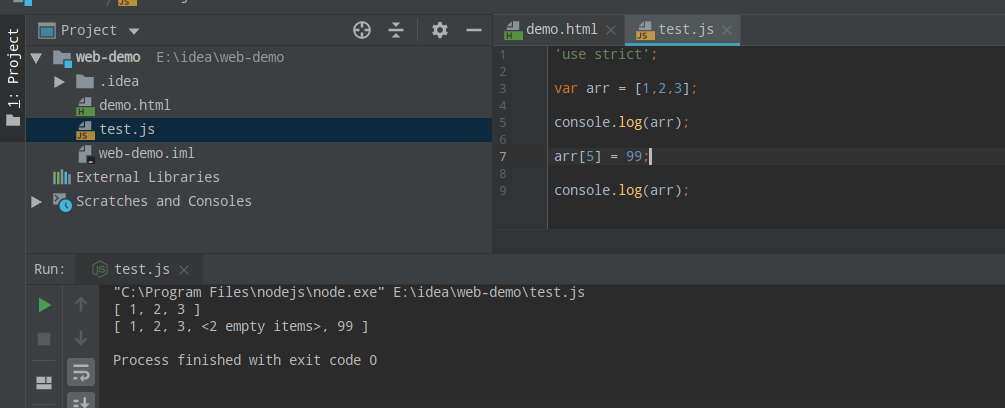The height and width of the screenshot is (408, 1005).
Task: Click the '[ 1, 2, 3 ]' output line
Action: tap(157, 310)
